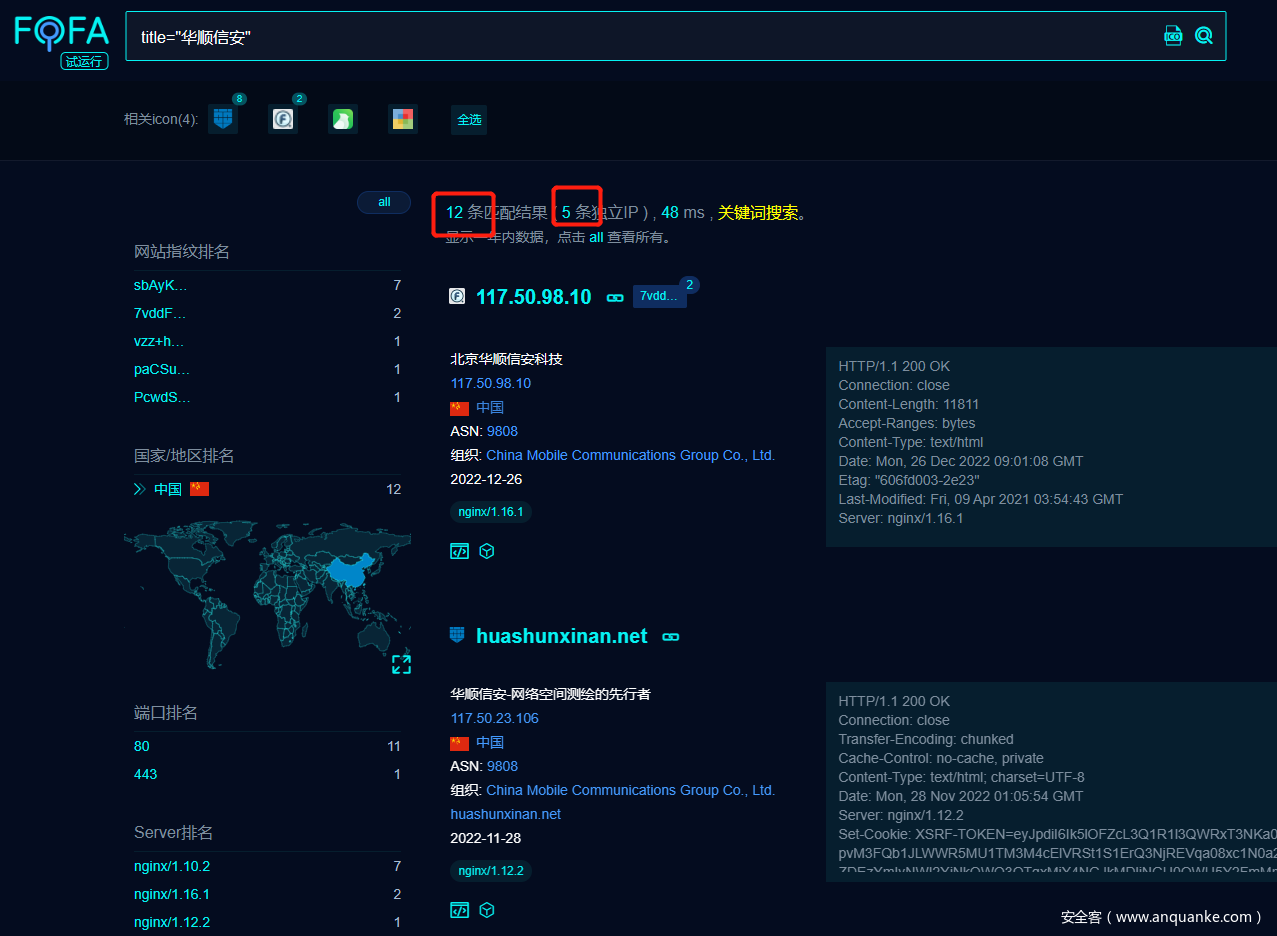Select the blue shield related icon
The width and height of the screenshot is (1277, 936).
coord(223,119)
